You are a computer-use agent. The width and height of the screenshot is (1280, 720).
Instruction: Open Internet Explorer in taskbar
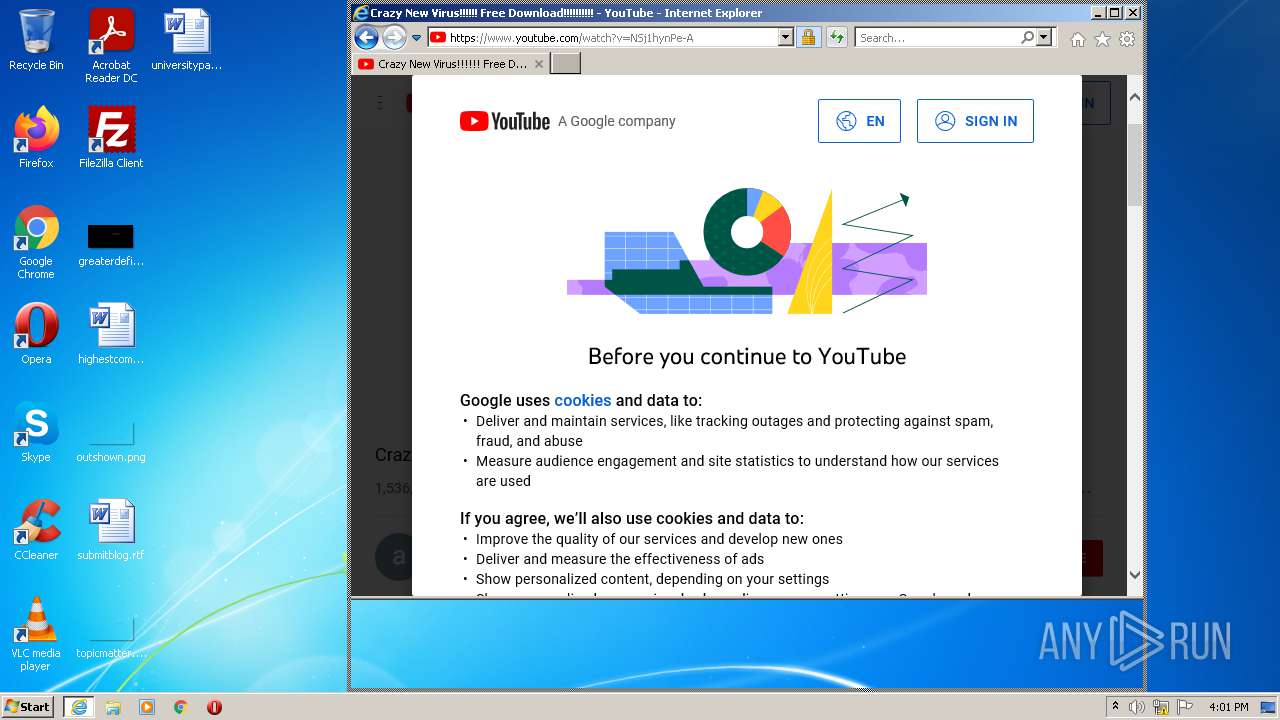click(x=79, y=707)
